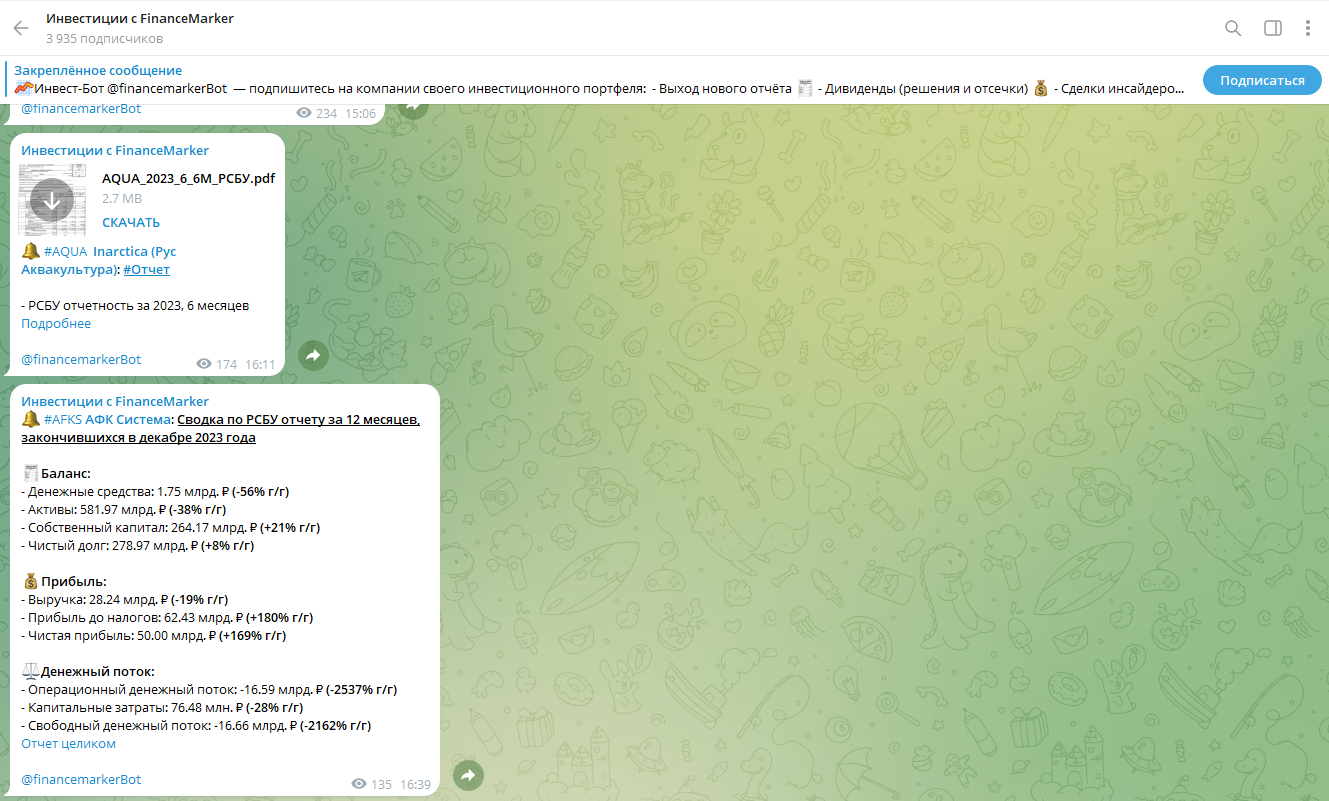
Task: Click the Активы: 581.97 млрд. line
Action: coord(124,510)
